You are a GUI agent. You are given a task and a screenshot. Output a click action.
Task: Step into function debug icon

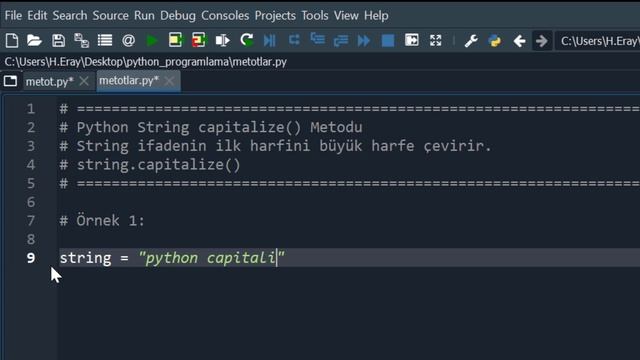318,39
